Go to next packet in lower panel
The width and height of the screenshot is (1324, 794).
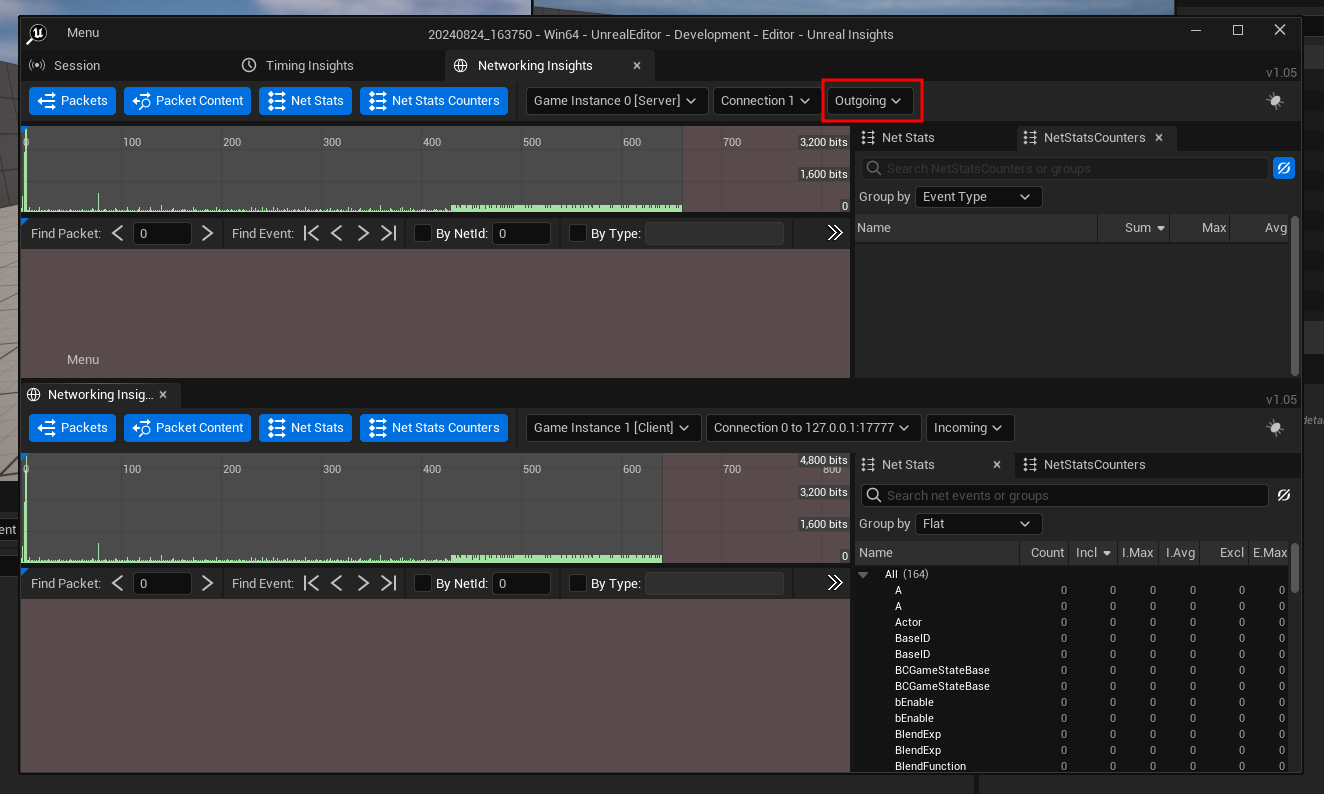tap(207, 583)
